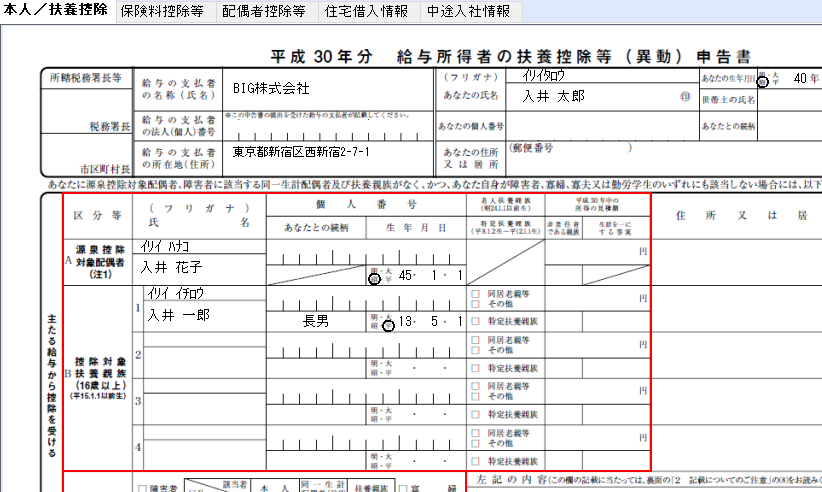
Task: Click the head-of-household あなたとの続柄 field
Action: click(x=789, y=126)
